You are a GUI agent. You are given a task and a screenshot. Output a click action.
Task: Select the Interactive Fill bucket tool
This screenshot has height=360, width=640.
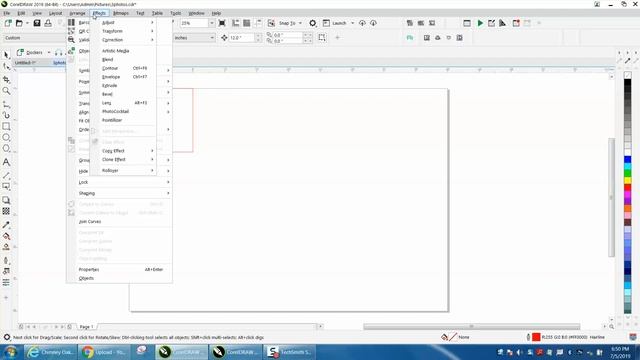pos(6,236)
